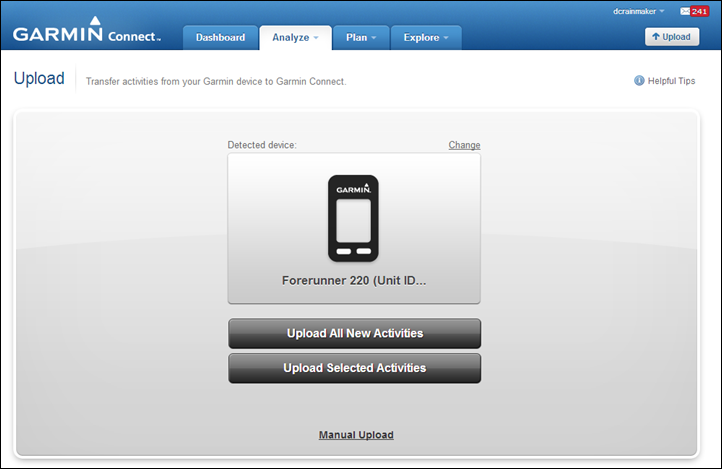Expand the Explore dropdown menu
Screen dimensions: 722x469
coord(425,38)
